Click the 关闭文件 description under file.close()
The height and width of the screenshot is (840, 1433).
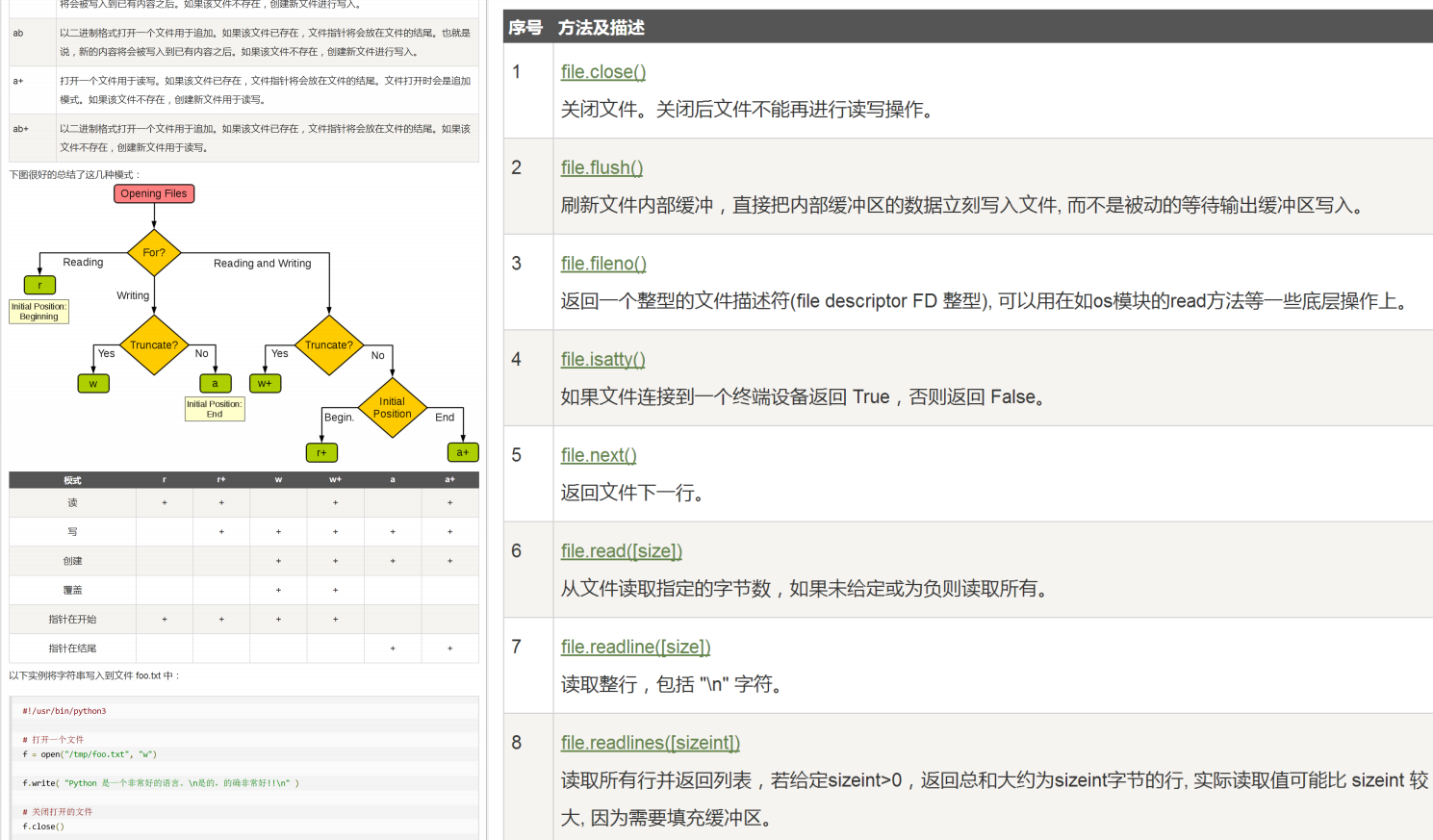coord(749,110)
